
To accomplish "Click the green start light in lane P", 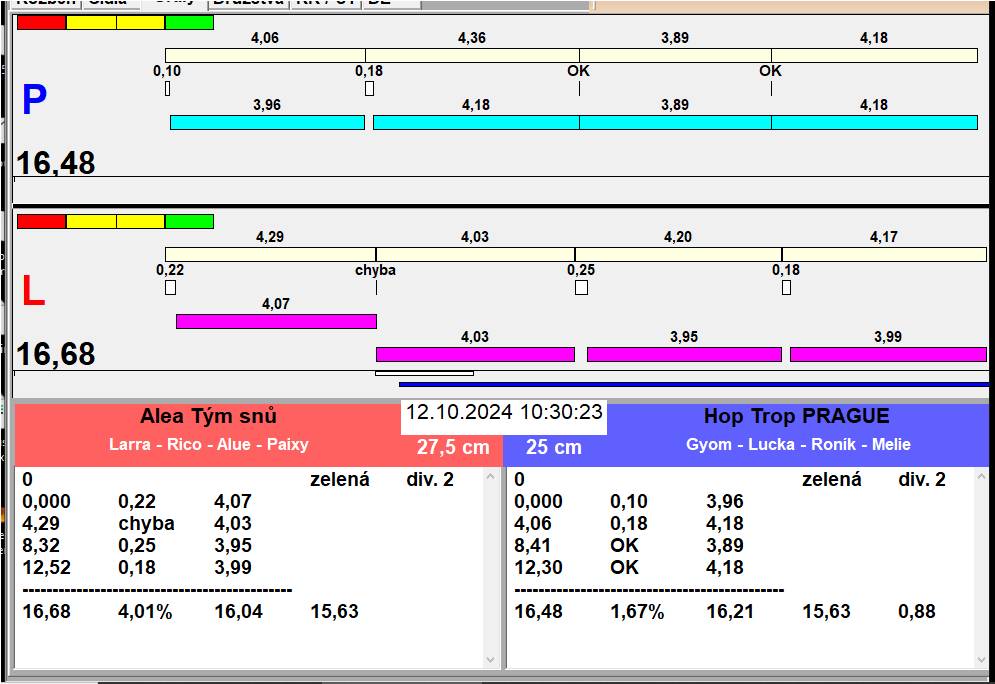I will tap(189, 22).
